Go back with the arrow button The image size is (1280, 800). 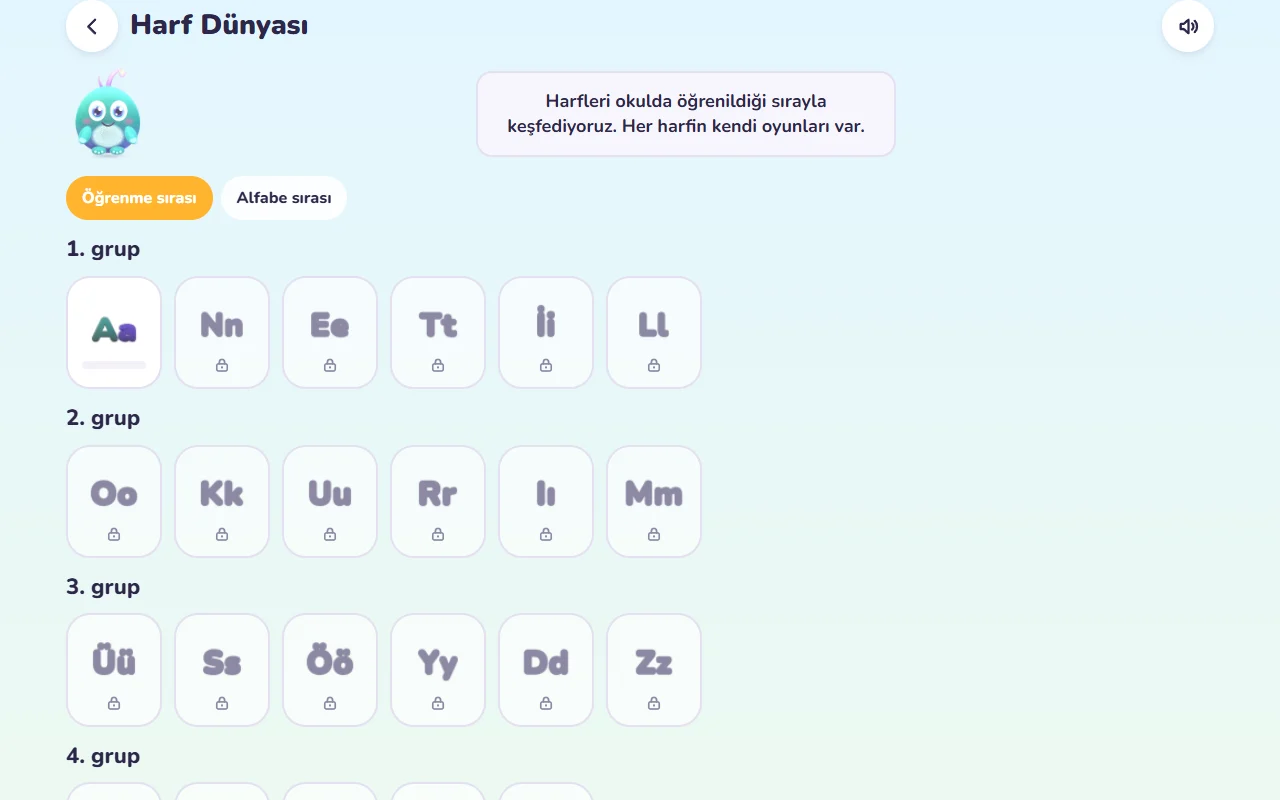[x=92, y=26]
